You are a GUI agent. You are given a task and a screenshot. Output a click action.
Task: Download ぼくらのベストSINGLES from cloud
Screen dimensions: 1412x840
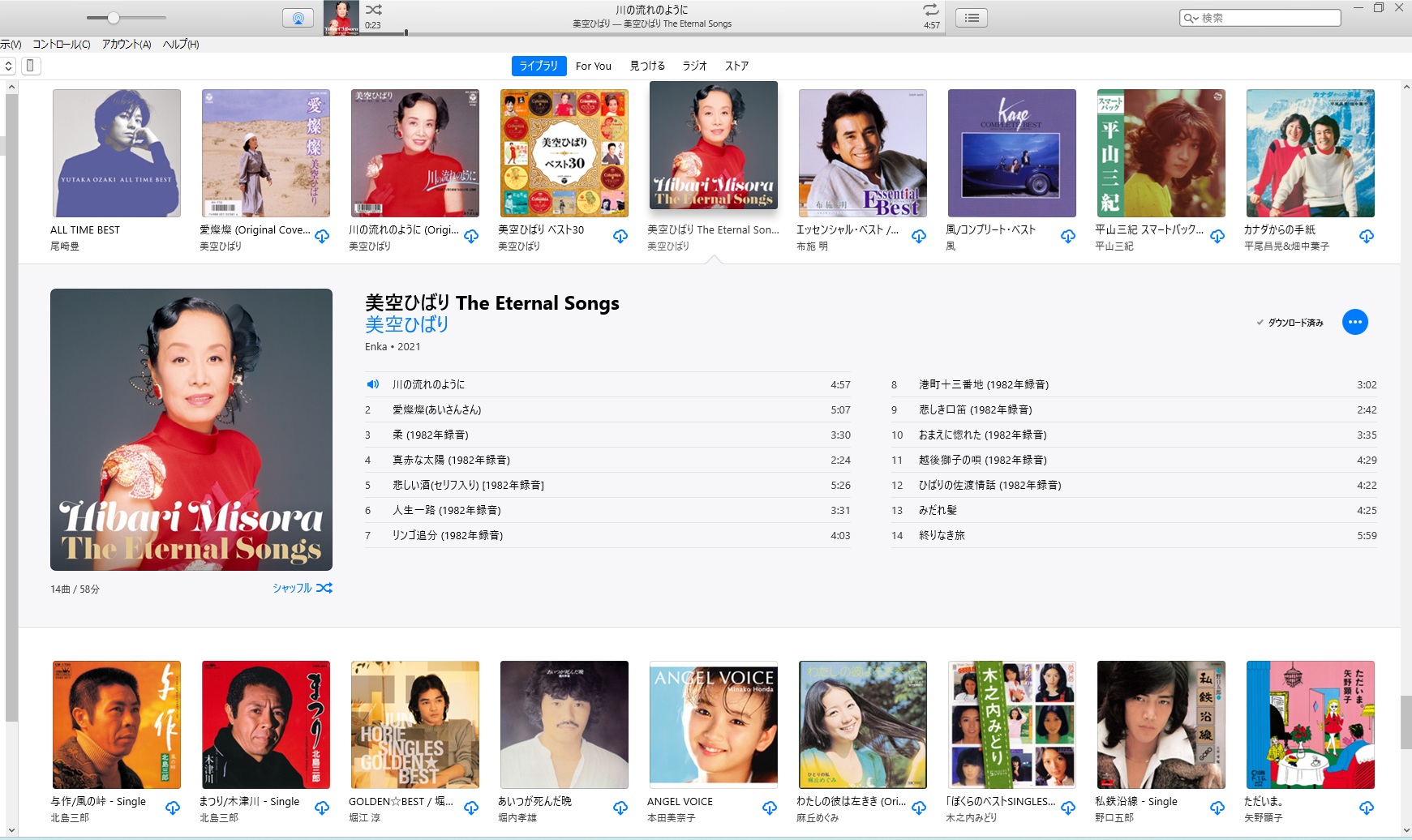(x=1068, y=808)
